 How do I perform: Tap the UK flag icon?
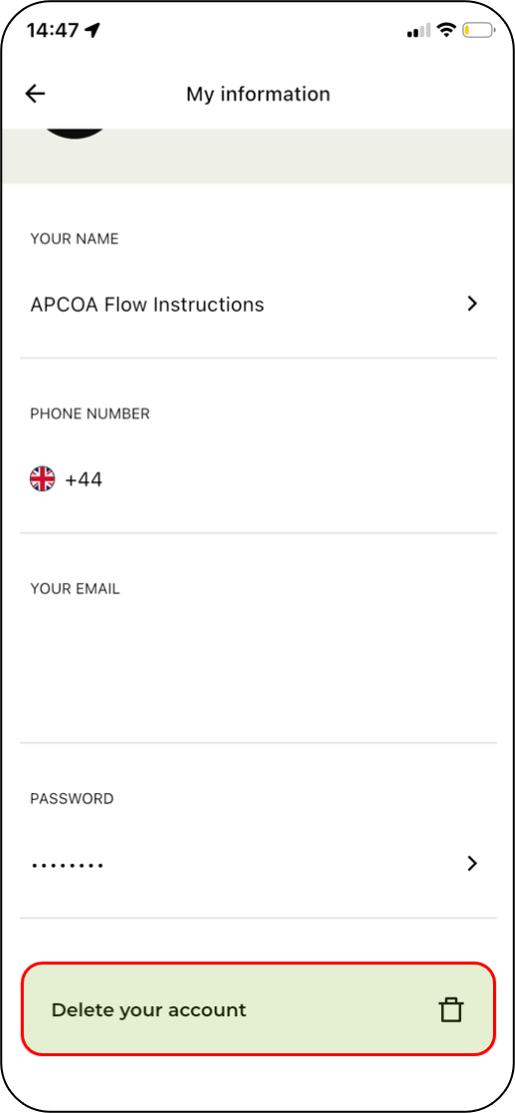[42, 480]
